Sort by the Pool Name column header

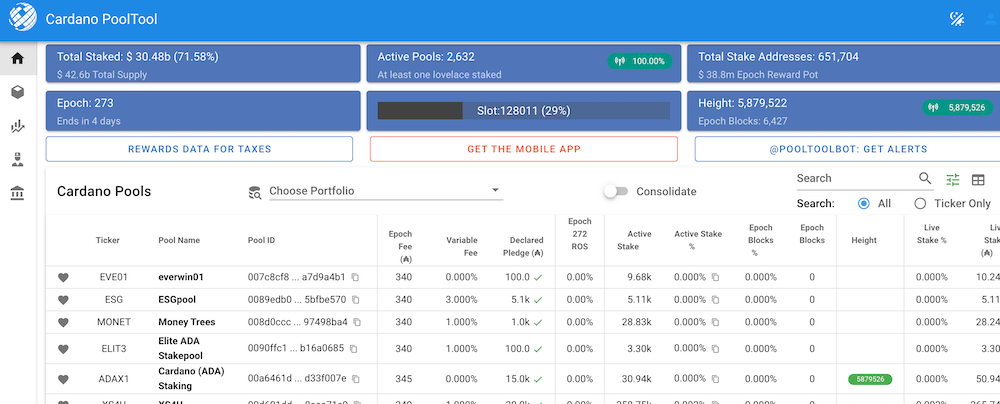pos(179,241)
